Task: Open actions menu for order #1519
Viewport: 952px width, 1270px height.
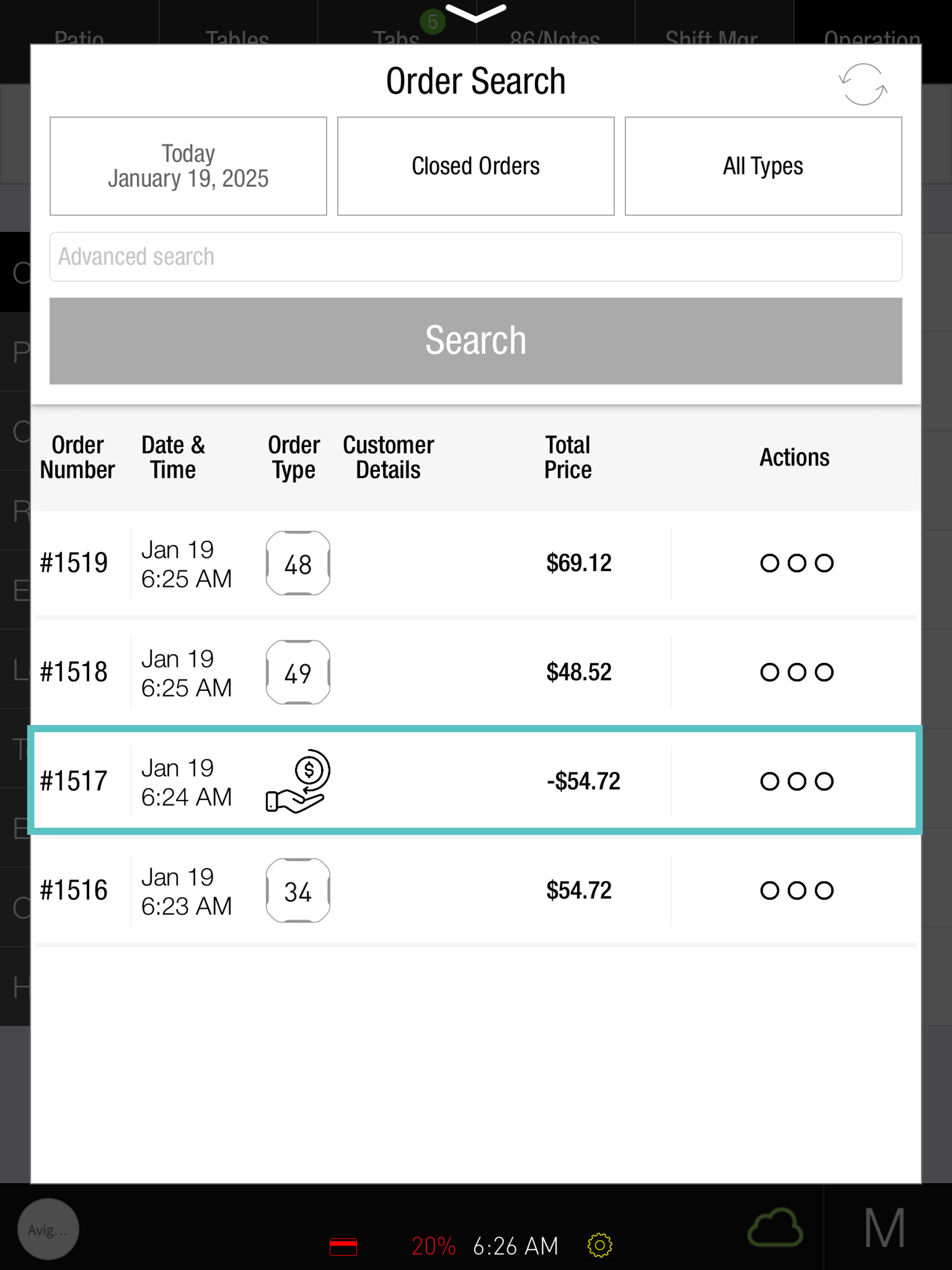Action: (796, 563)
